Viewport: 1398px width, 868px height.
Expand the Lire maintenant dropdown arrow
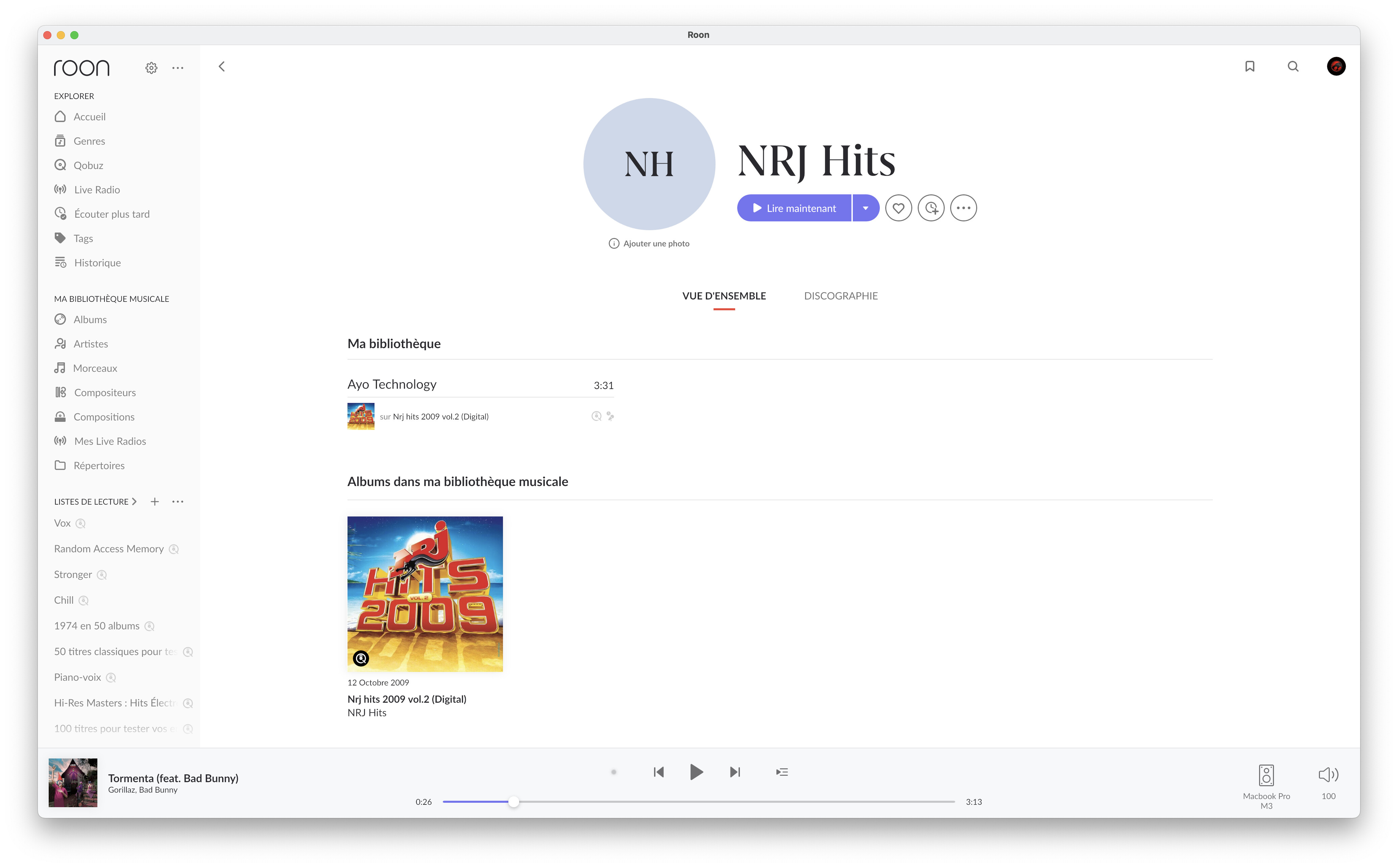(865, 208)
